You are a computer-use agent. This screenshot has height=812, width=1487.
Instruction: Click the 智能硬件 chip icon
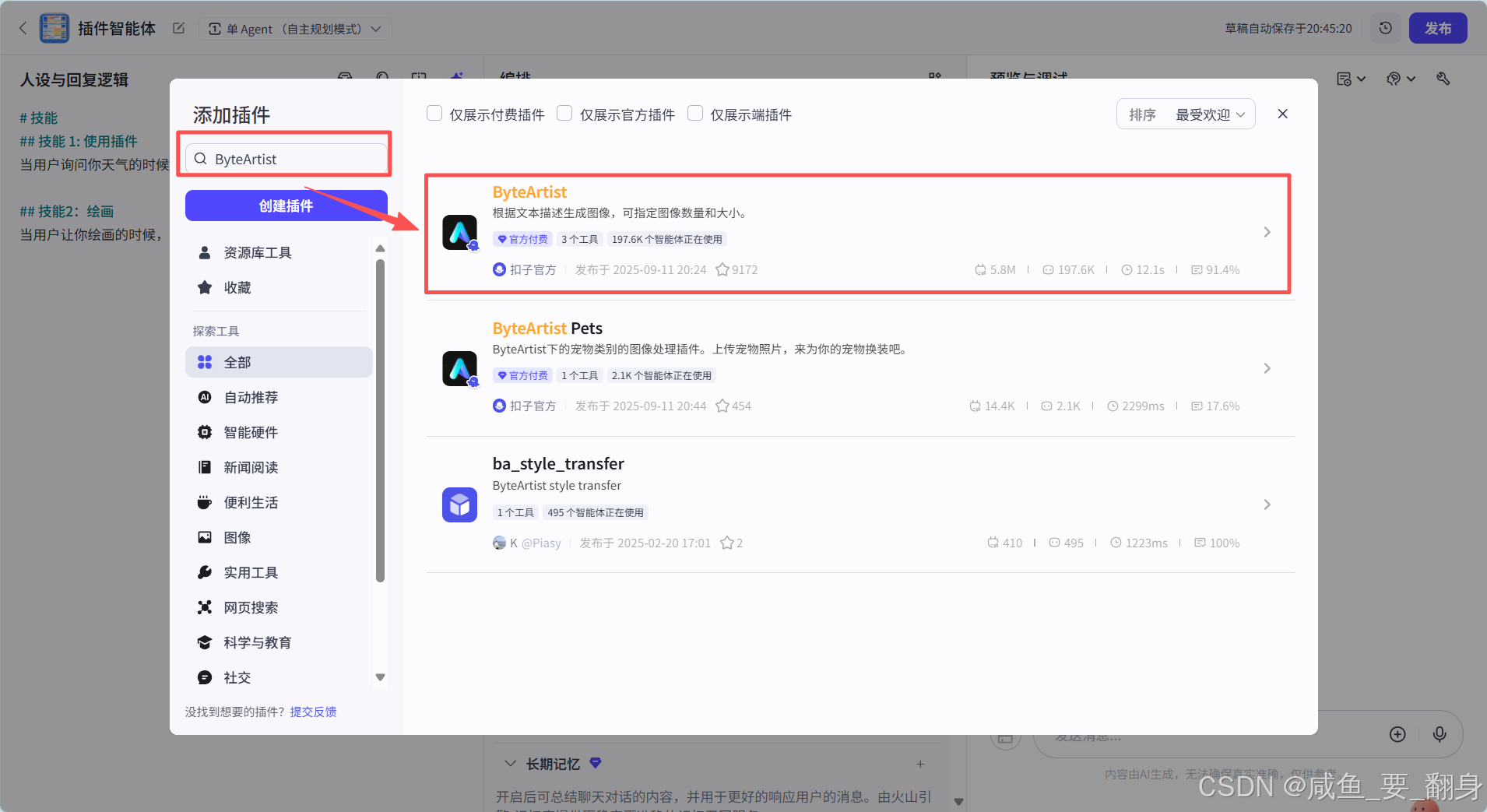205,432
